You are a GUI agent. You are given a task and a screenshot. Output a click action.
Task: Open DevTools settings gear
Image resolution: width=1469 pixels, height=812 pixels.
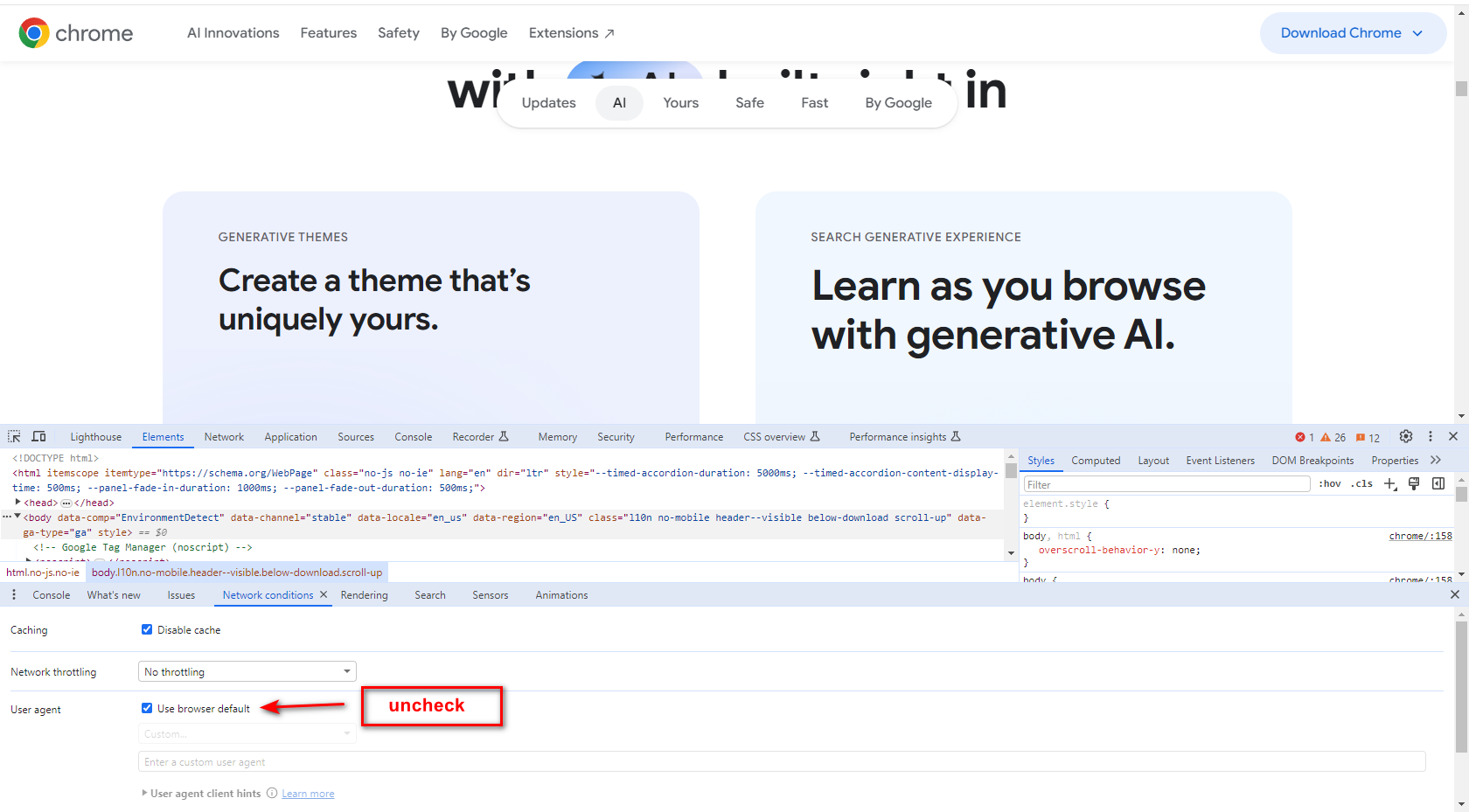pos(1406,436)
